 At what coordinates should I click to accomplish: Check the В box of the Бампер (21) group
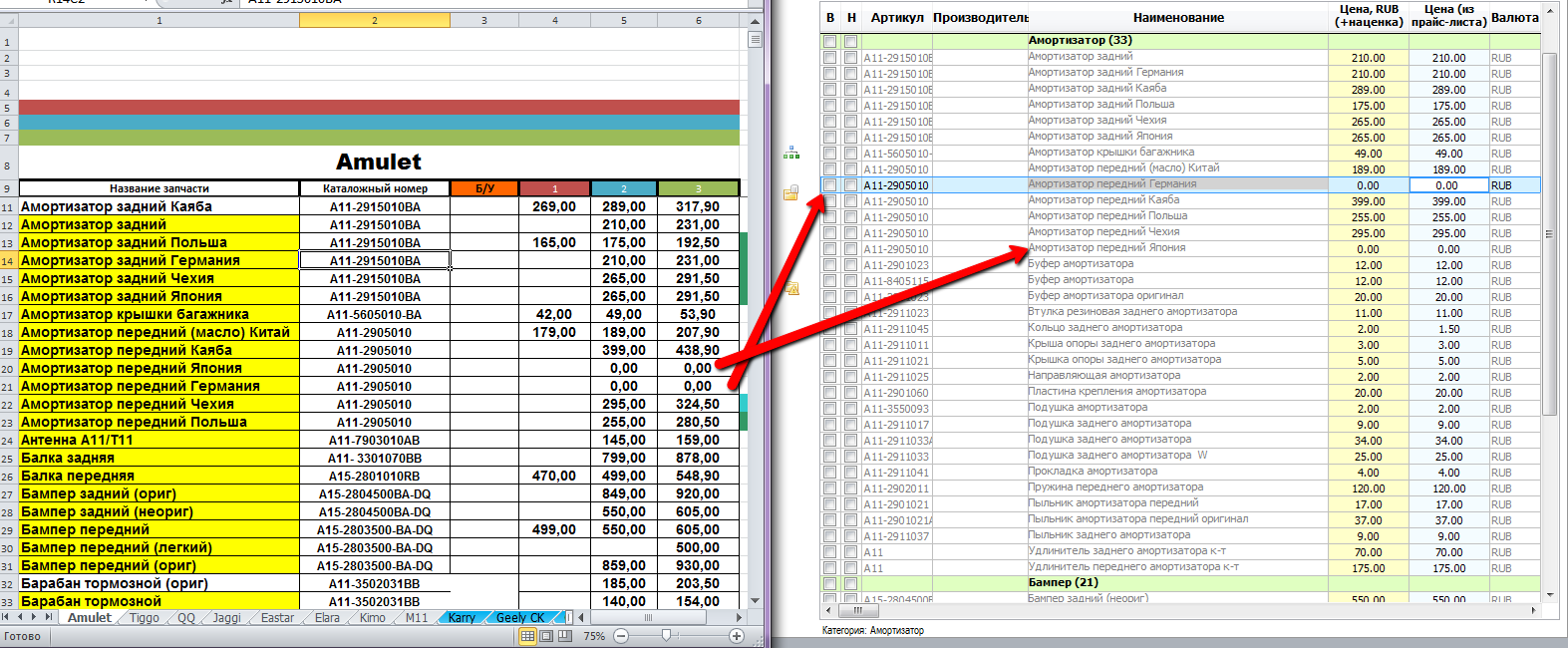[x=830, y=584]
